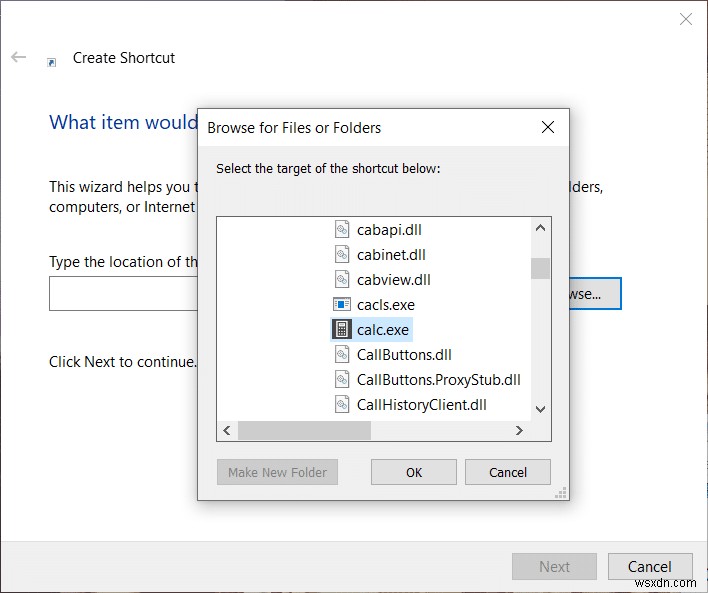This screenshot has height=593, width=708.
Task: Cancel the Create Shortcut wizard
Action: (649, 567)
